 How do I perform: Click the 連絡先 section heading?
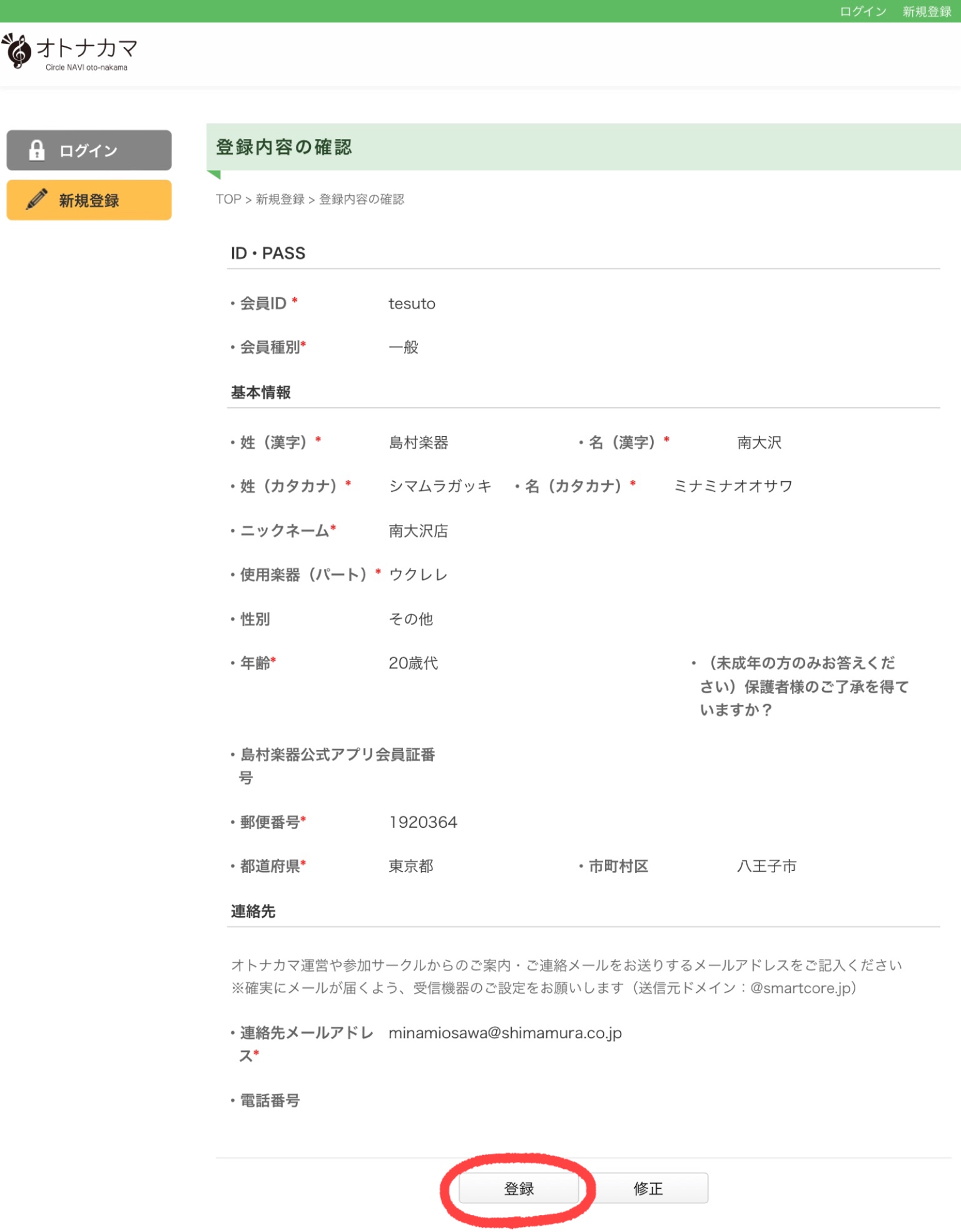tap(253, 911)
